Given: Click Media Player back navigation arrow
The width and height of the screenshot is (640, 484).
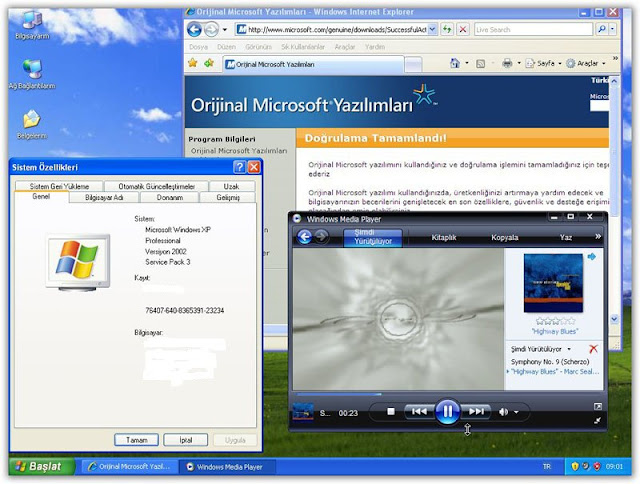Looking at the screenshot, I should [304, 237].
